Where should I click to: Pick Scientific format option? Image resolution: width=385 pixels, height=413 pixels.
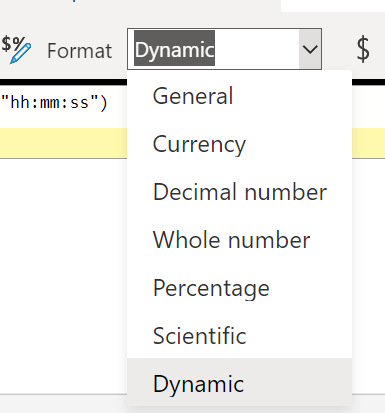[239, 336]
